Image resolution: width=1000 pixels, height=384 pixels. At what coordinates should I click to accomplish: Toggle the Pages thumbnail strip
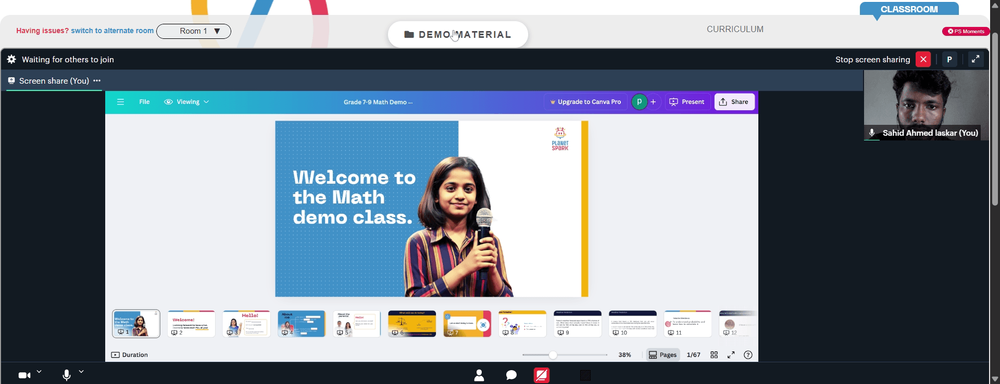click(x=663, y=355)
